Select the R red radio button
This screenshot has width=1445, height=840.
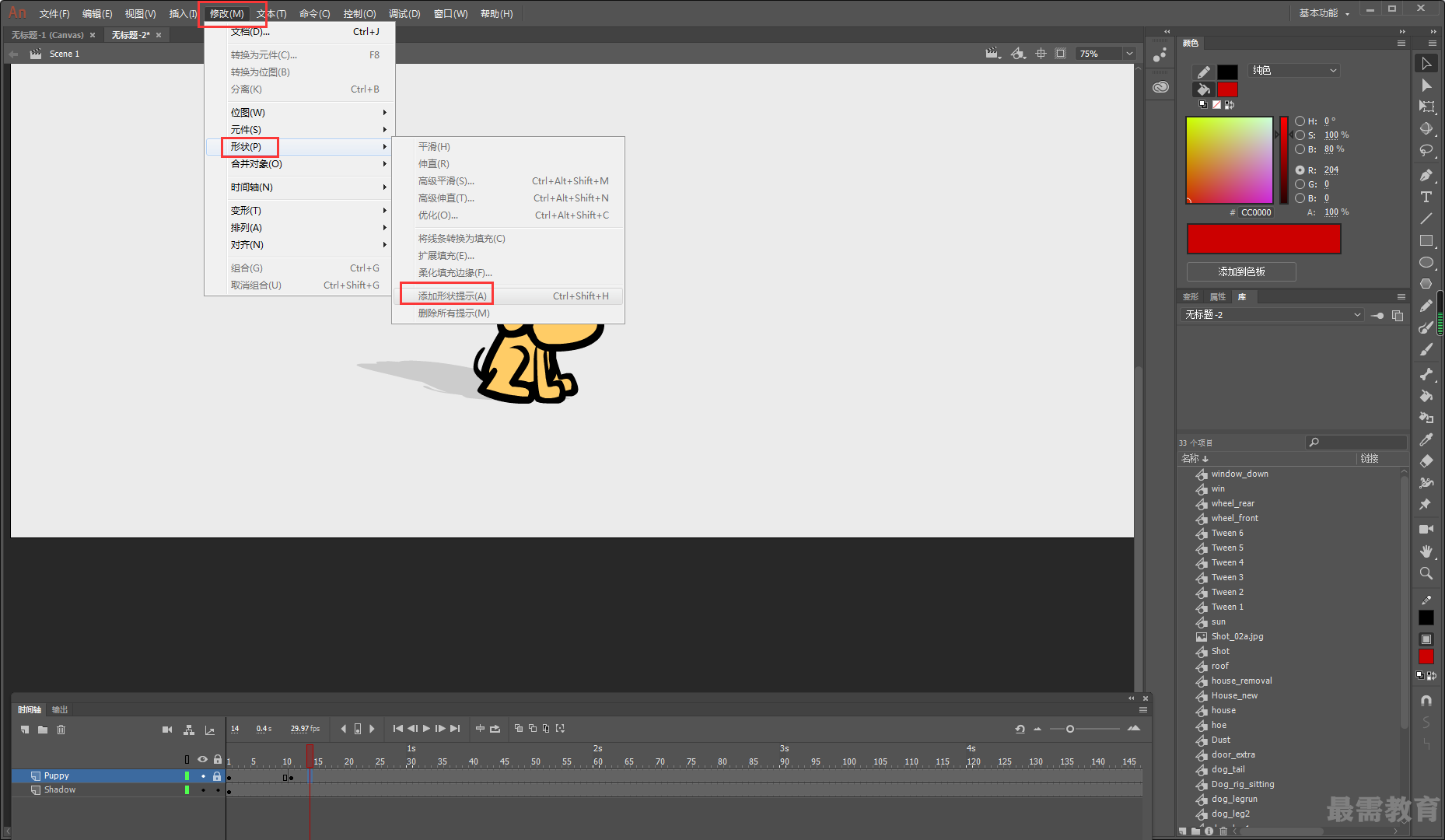(1300, 170)
